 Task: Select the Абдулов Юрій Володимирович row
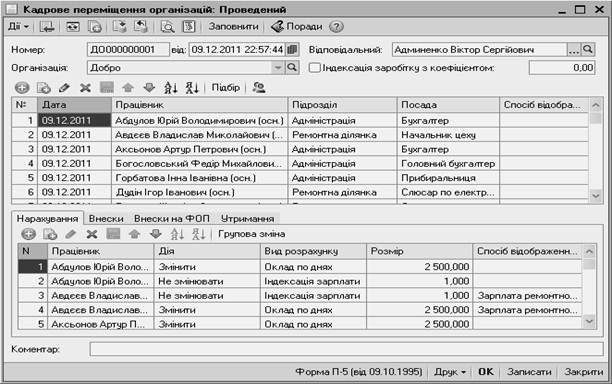pos(300,121)
